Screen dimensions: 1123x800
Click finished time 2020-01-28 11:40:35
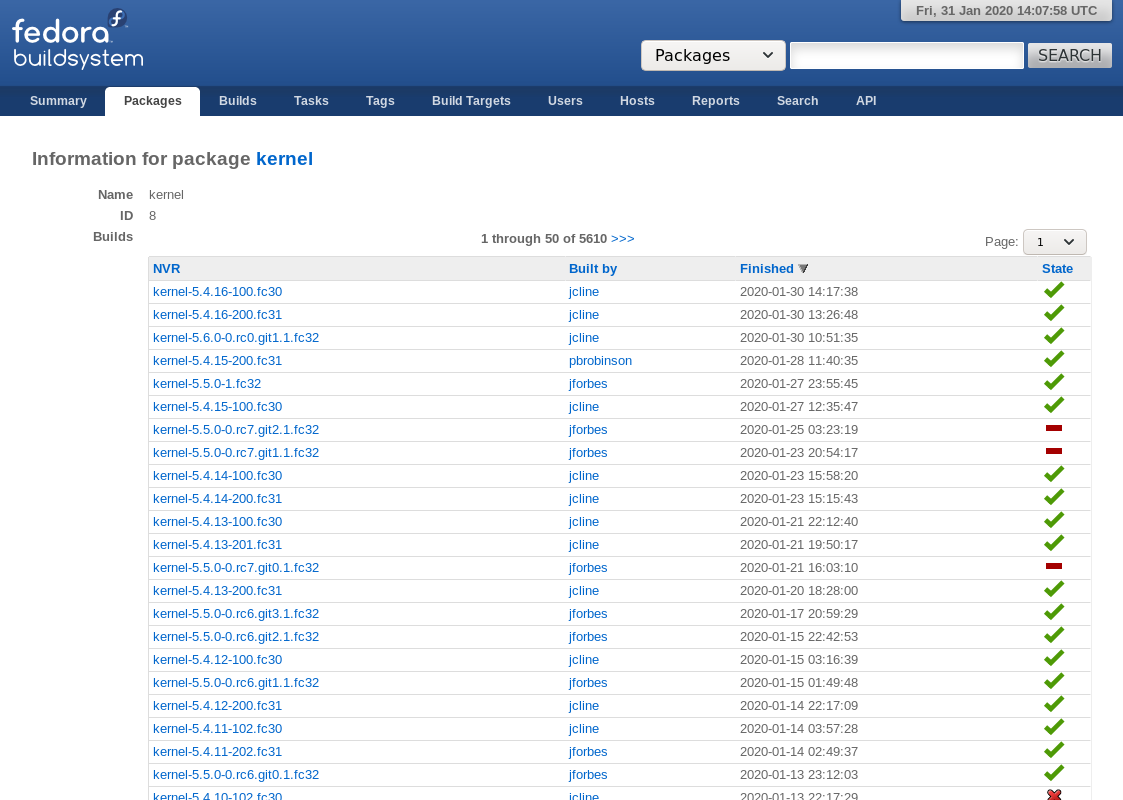[799, 360]
